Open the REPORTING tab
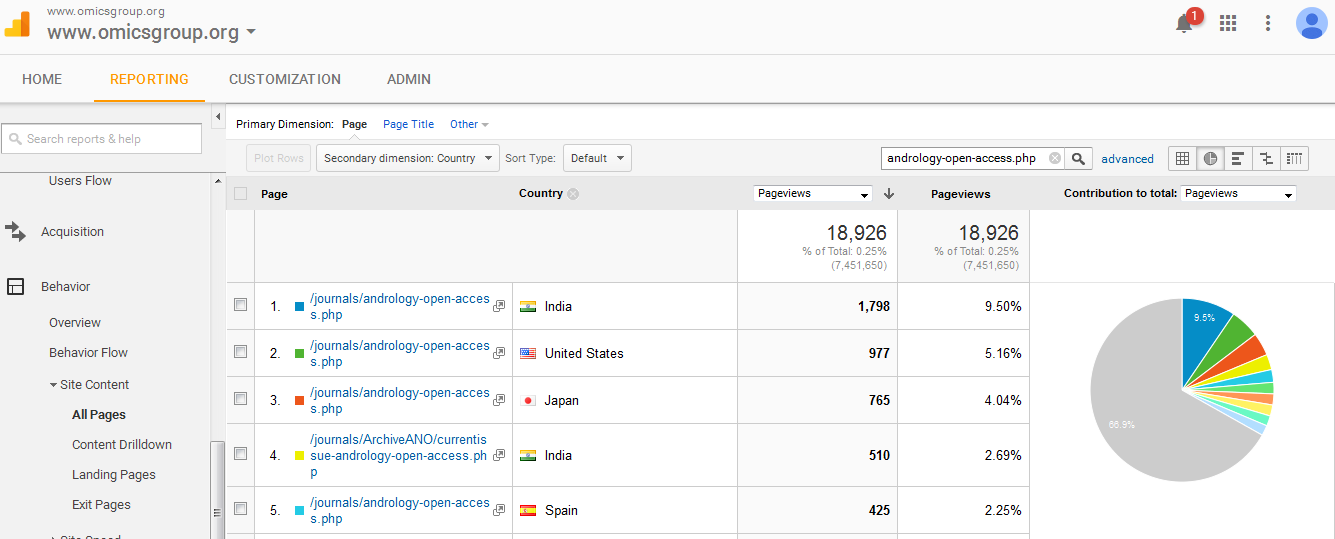Image resolution: width=1335 pixels, height=539 pixels. click(x=149, y=79)
